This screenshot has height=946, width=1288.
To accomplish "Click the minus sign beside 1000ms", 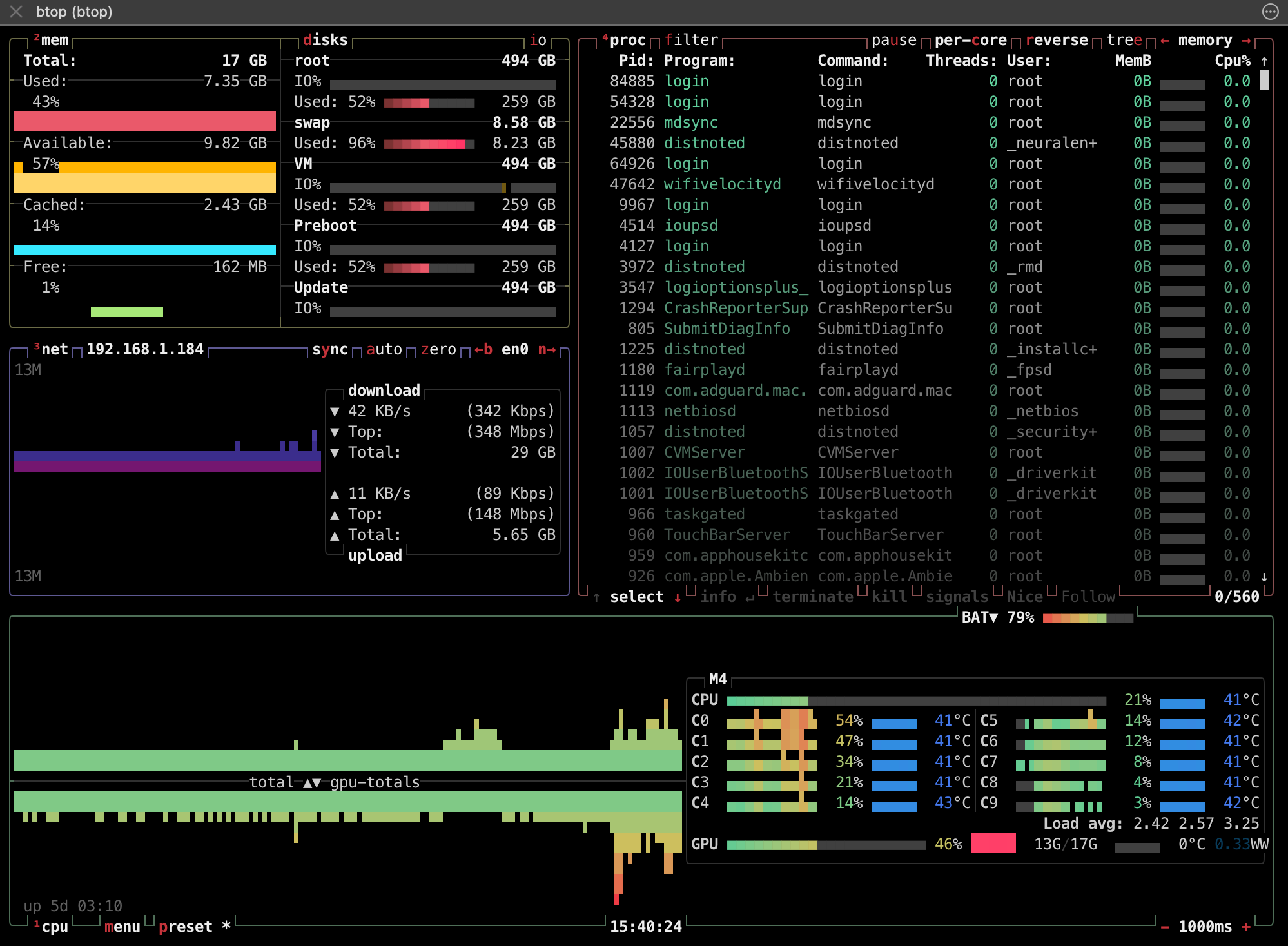I will (1165, 927).
